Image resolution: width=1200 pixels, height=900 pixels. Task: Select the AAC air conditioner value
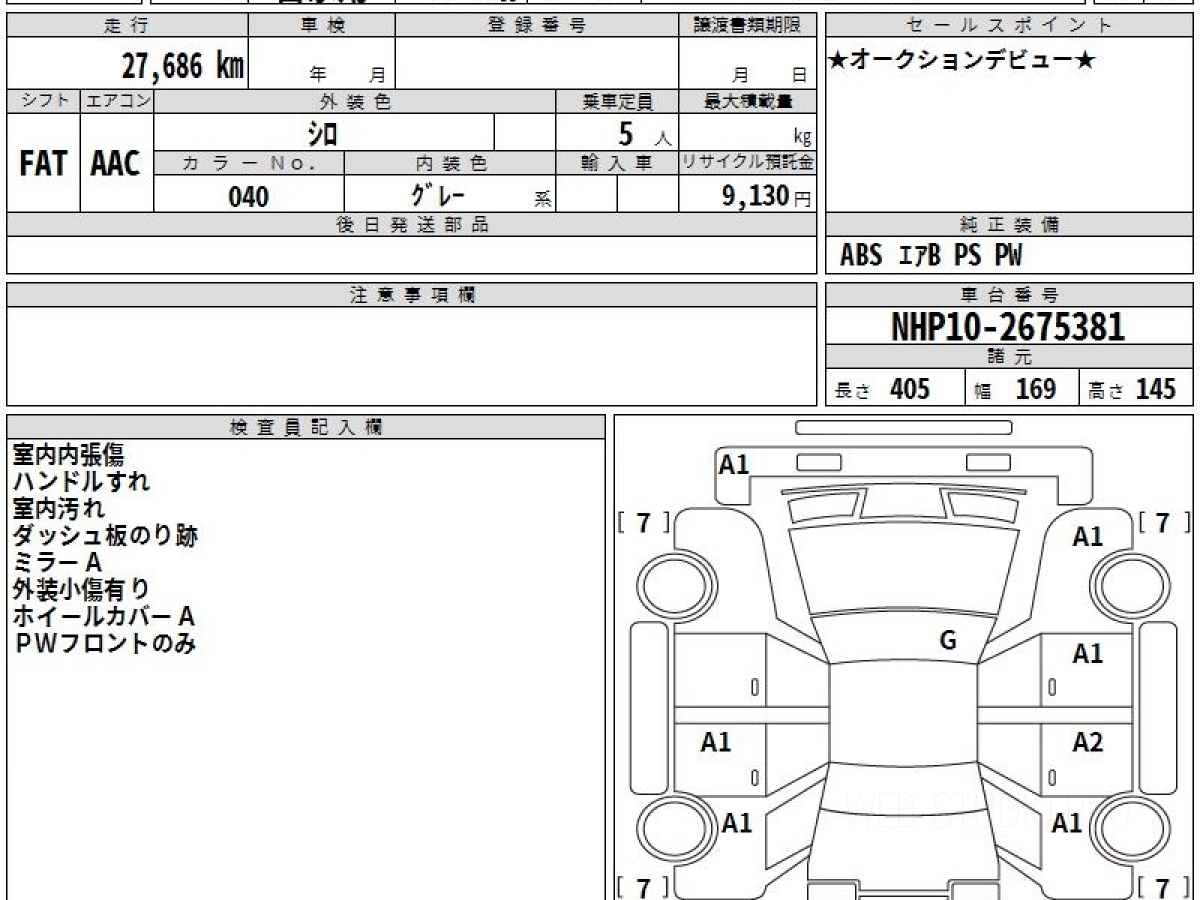[116, 164]
